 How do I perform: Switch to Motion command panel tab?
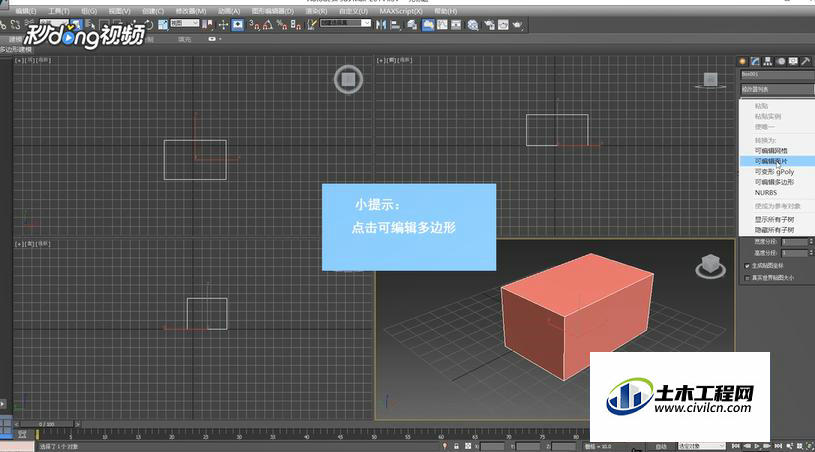coord(781,61)
